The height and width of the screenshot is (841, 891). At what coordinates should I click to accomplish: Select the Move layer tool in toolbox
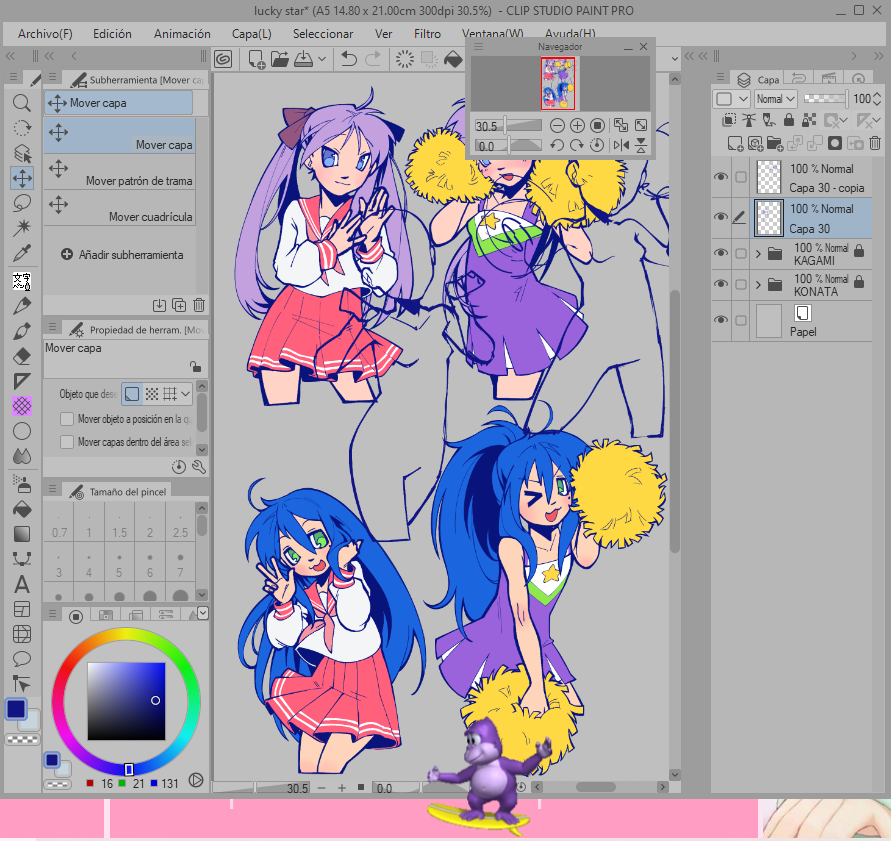tap(22, 178)
